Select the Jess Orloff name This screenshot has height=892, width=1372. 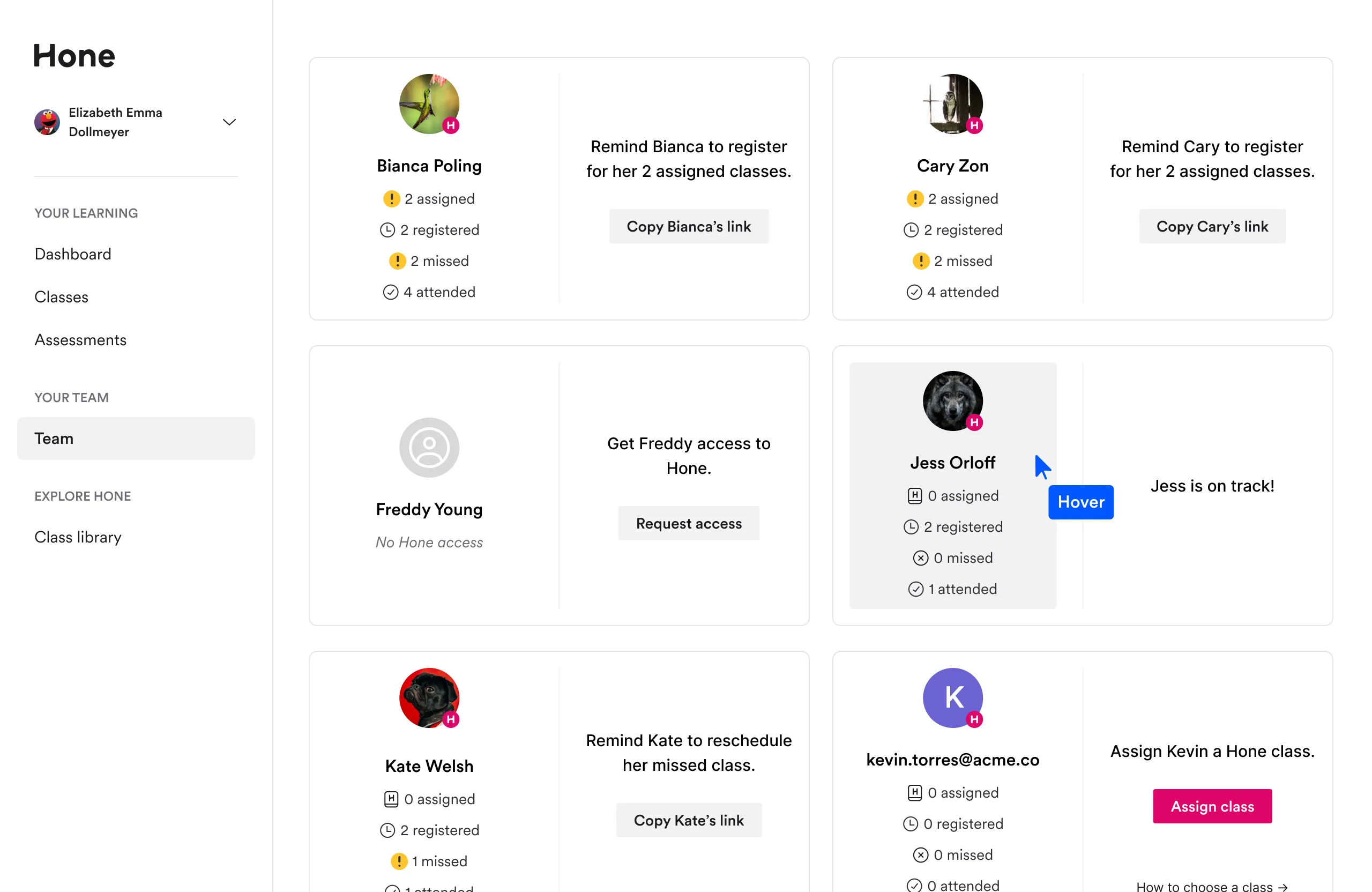(x=952, y=463)
